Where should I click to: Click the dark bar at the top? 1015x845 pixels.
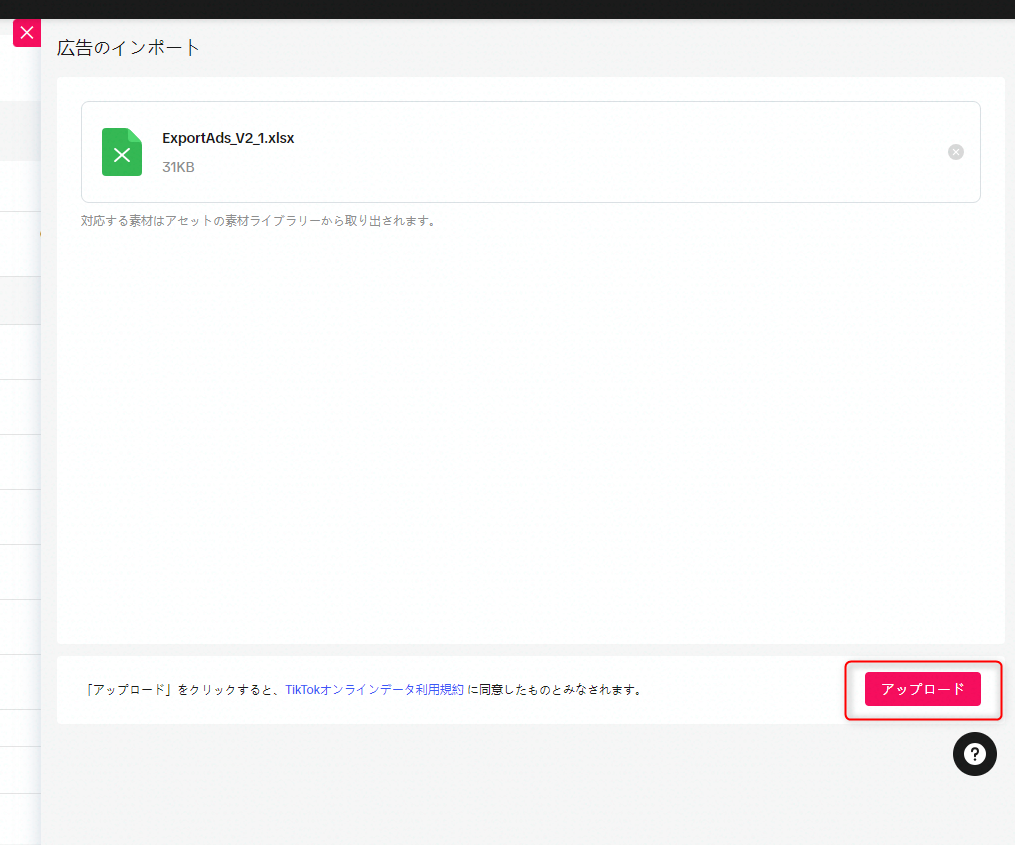point(500,9)
